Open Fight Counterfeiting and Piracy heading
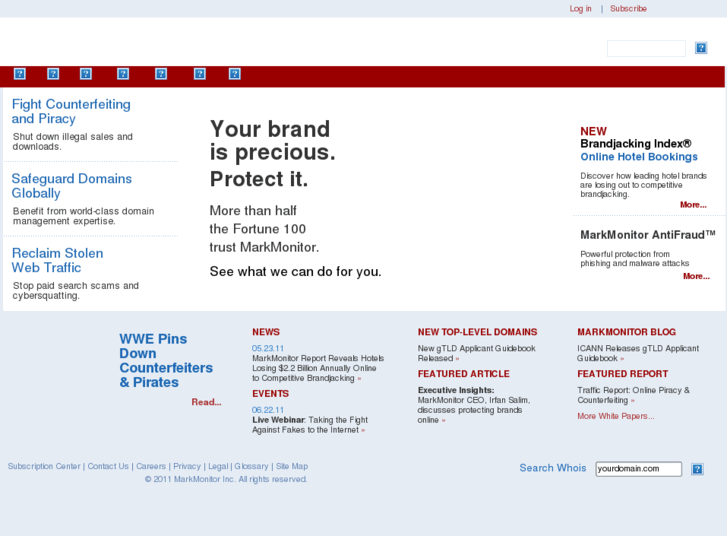The height and width of the screenshot is (545, 727). 71,111
